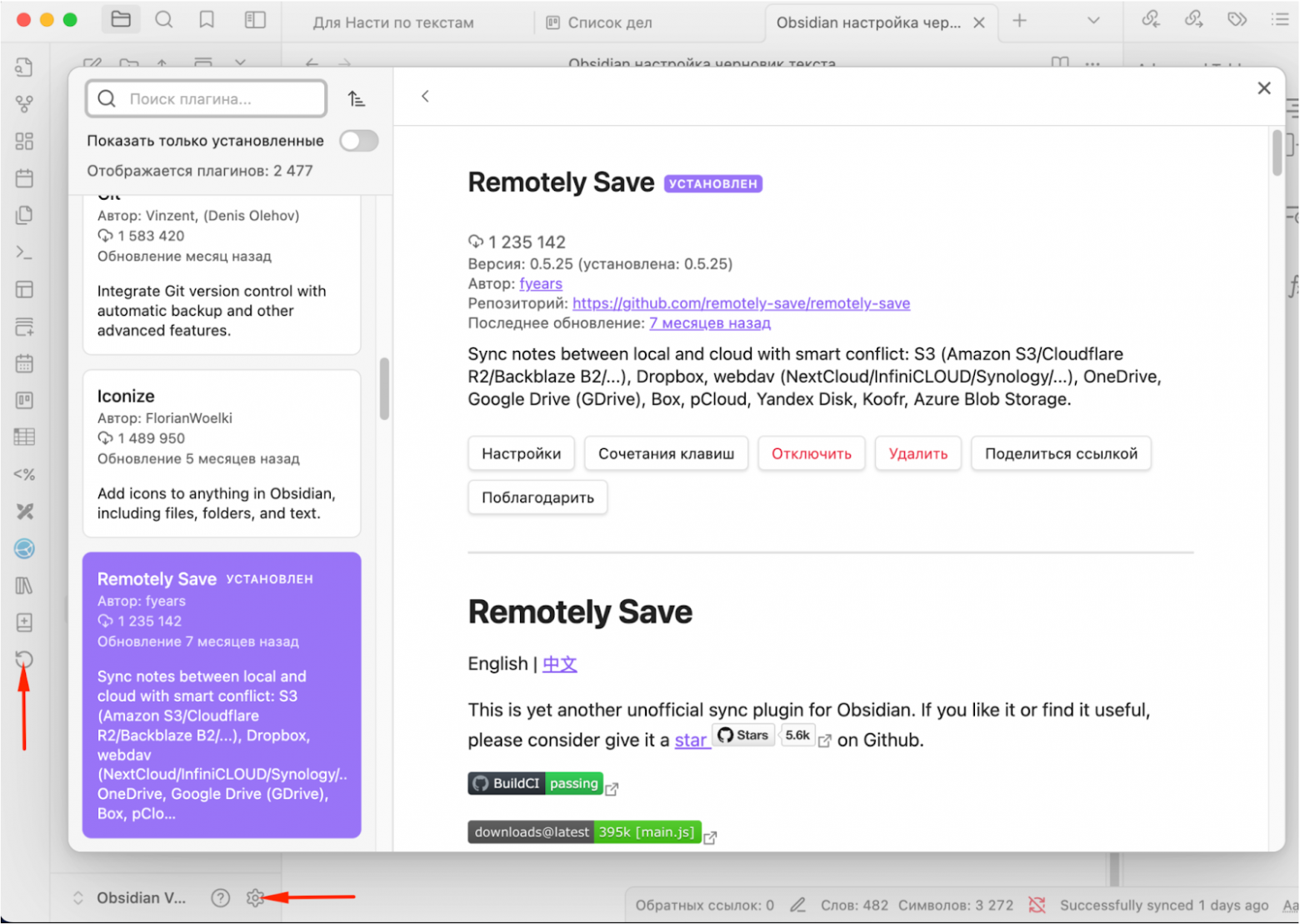This screenshot has height=924, width=1300.
Task: Click the plugin details scrollbar thumb
Action: (x=1277, y=152)
